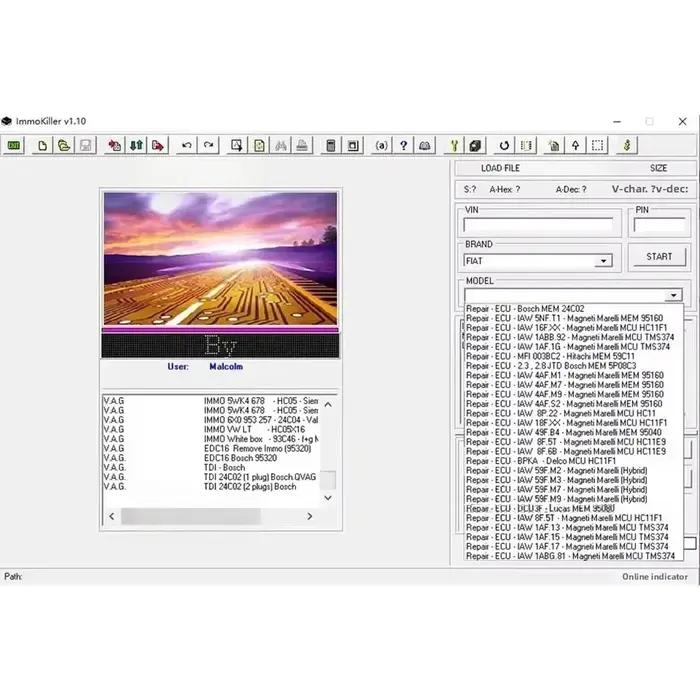Click the printer icon in toolbar
700x700 pixels.
(x=302, y=146)
